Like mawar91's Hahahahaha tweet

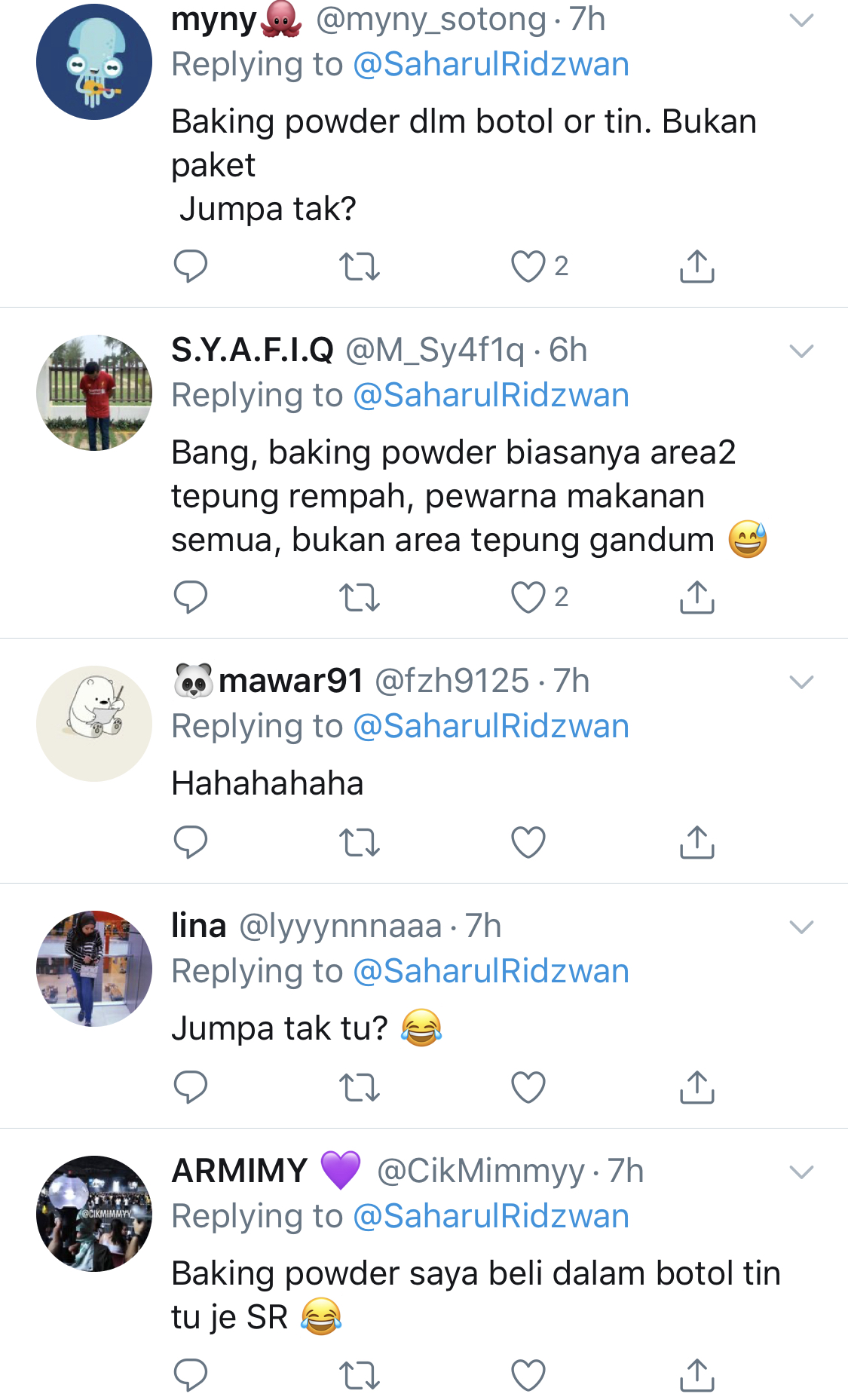coord(528,842)
